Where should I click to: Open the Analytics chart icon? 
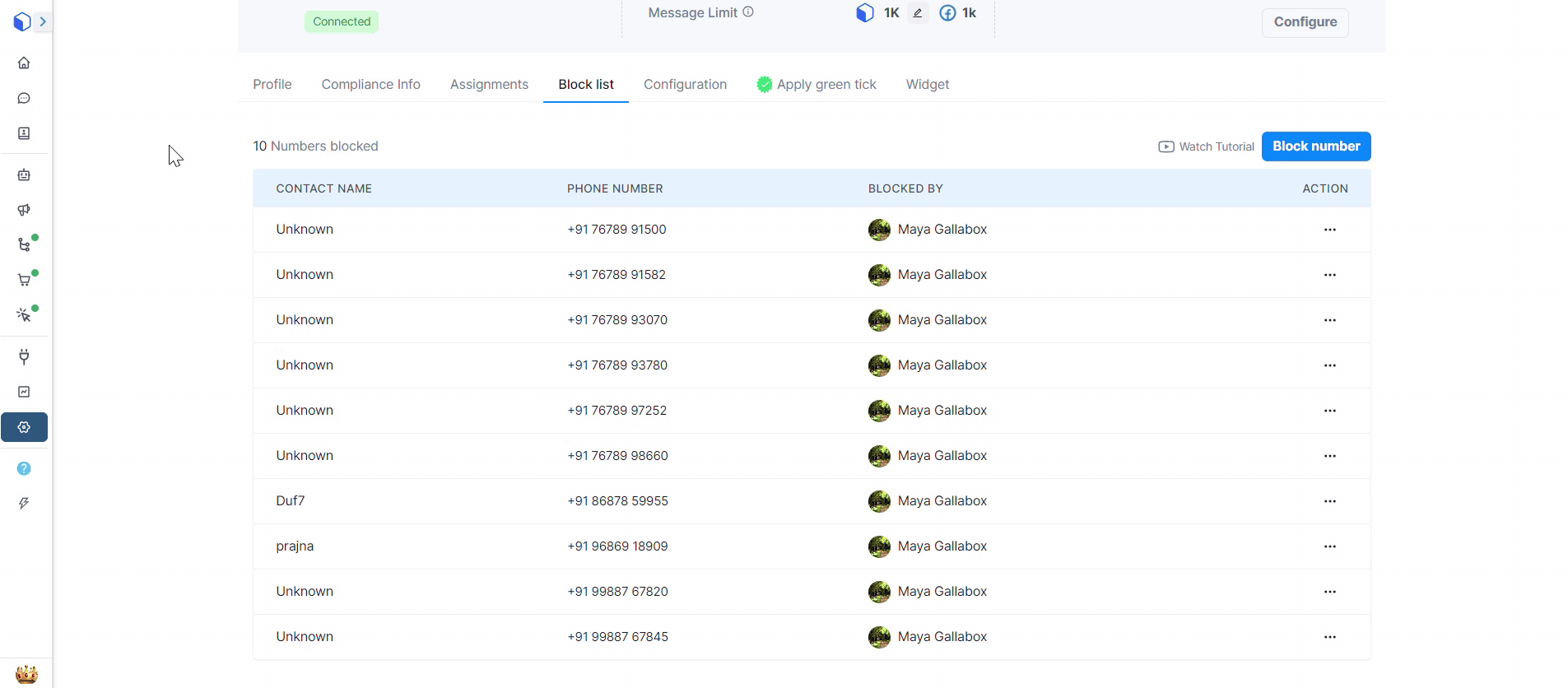point(24,392)
